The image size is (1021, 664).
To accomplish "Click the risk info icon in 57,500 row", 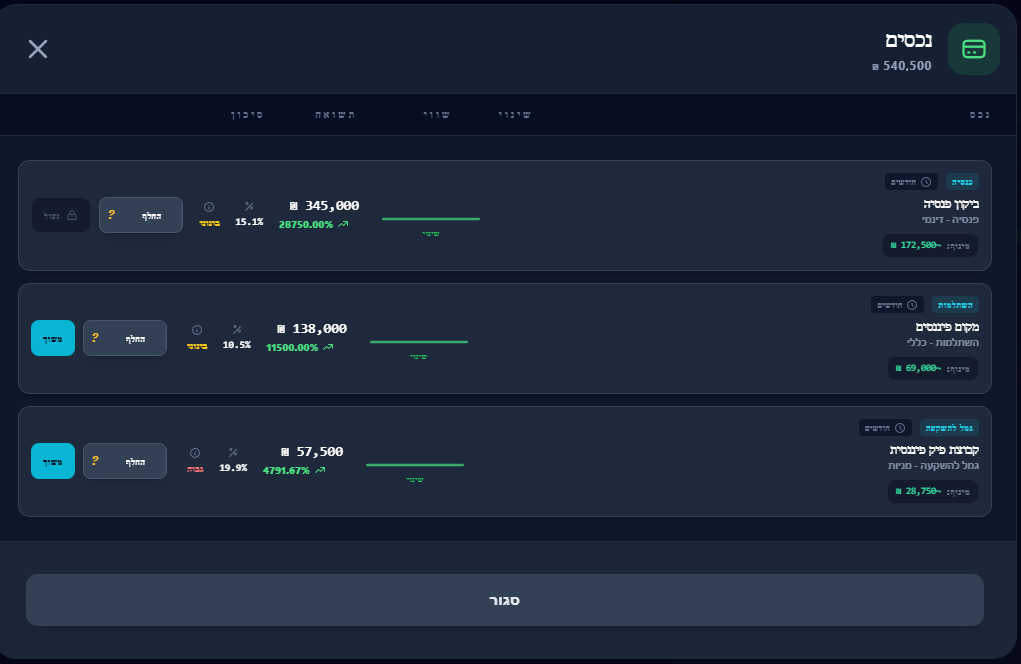I will click(x=195, y=453).
